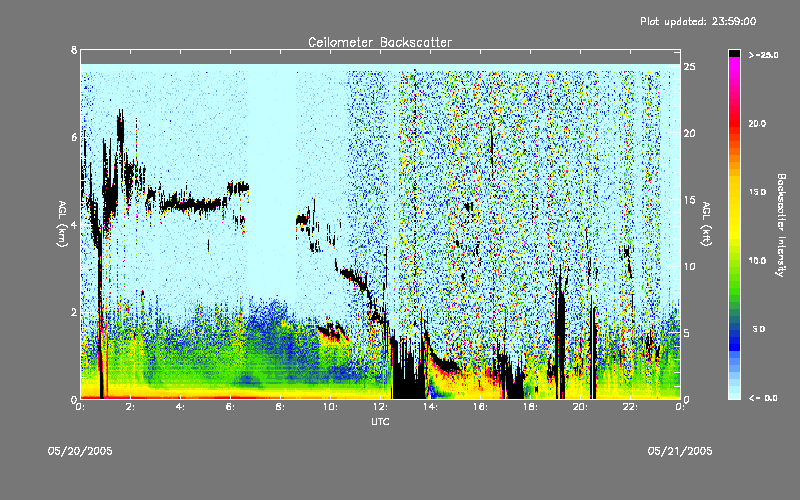800x500 pixels.
Task: Select the start date 05/20/2005
Action: [x=80, y=451]
